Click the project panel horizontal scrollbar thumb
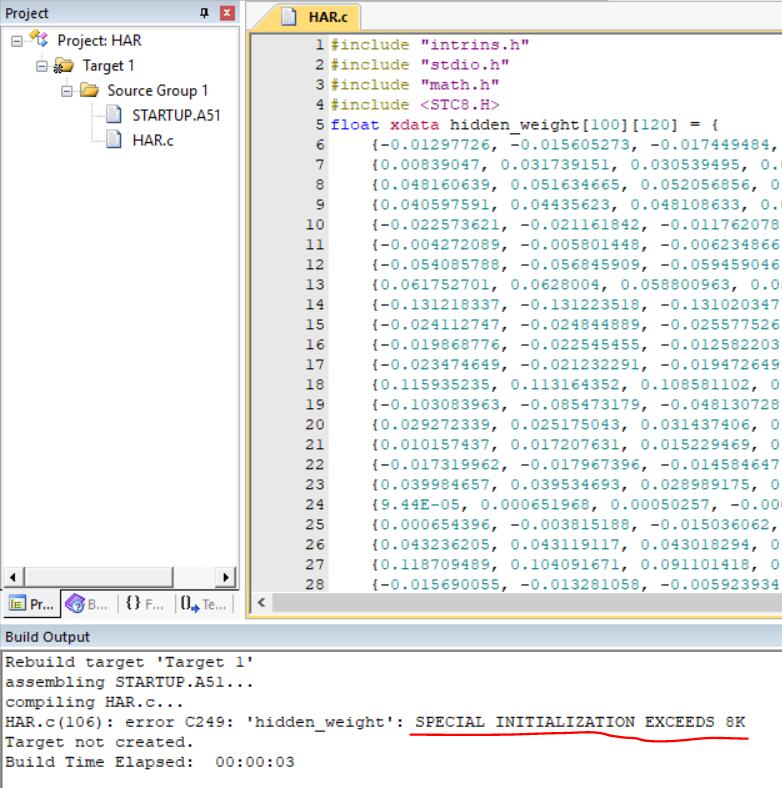The width and height of the screenshot is (782, 788). tap(99, 577)
